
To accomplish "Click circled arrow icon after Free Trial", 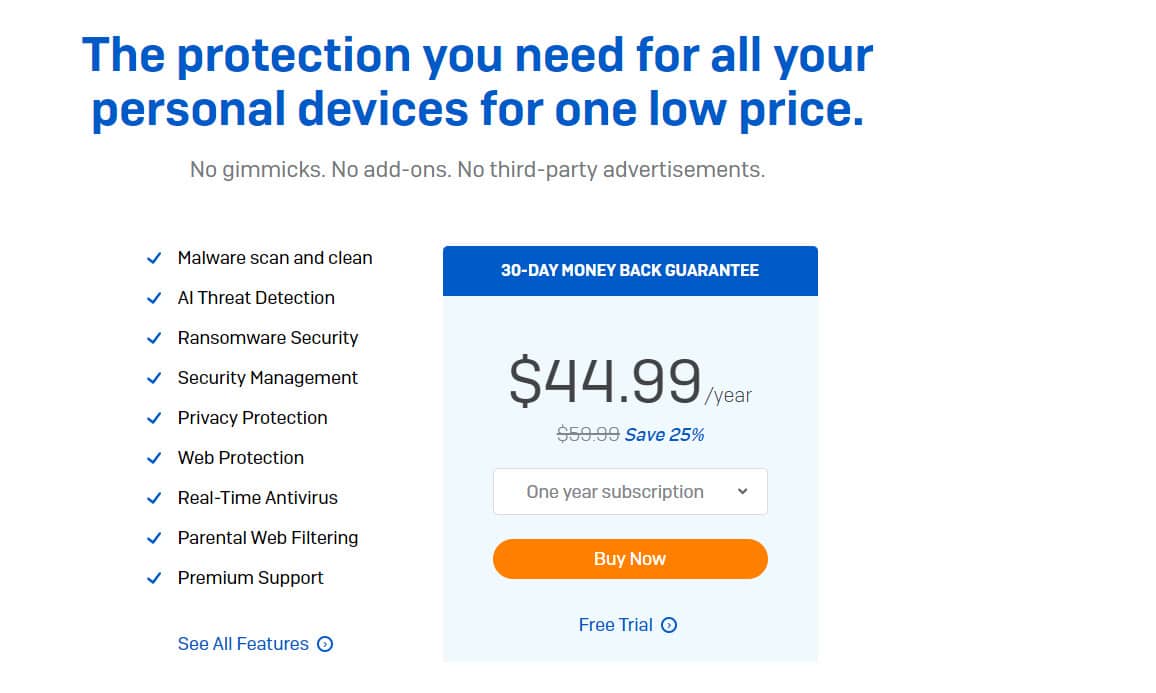I will [x=669, y=625].
